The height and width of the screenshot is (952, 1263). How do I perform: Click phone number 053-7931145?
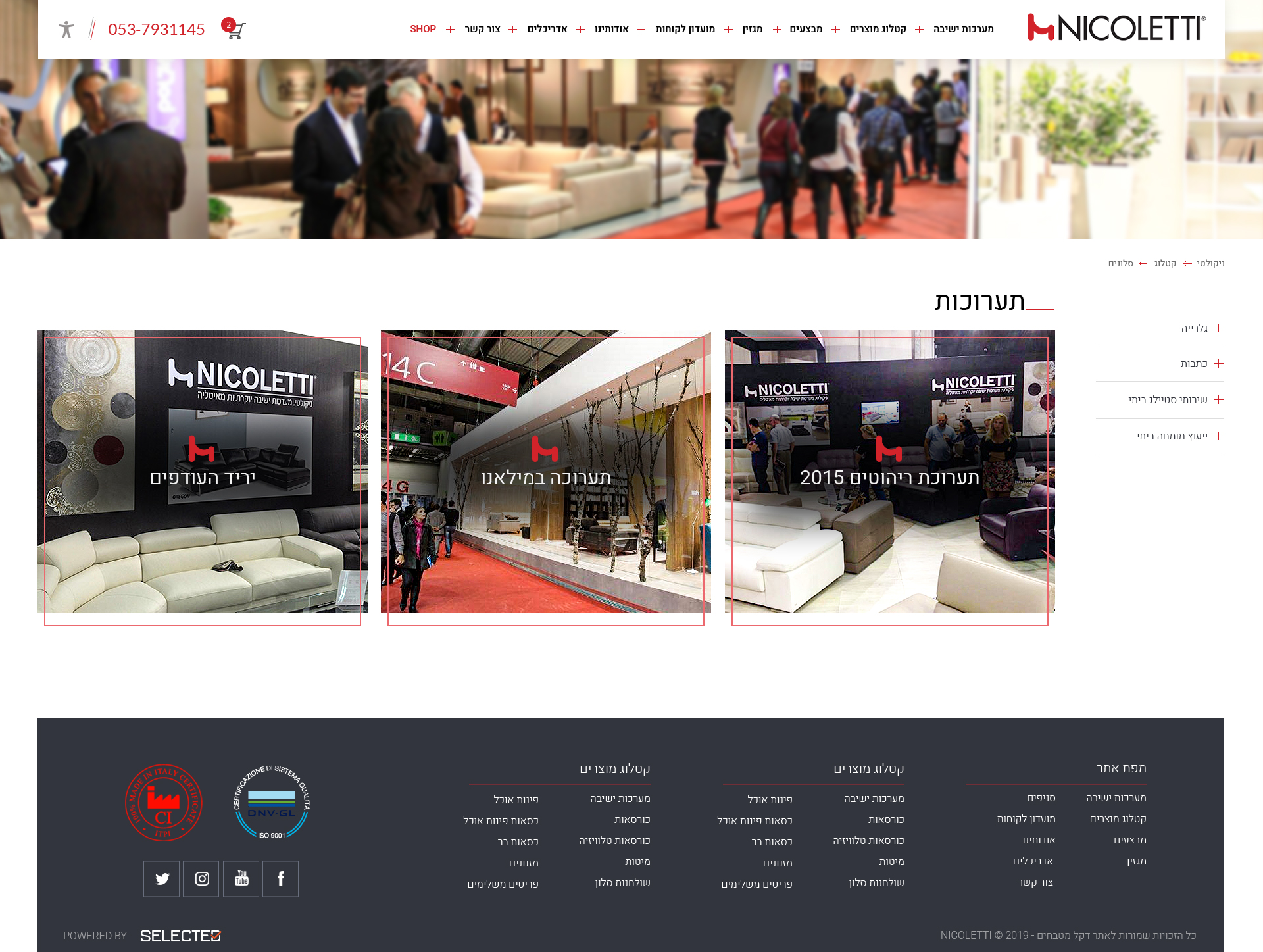[157, 30]
